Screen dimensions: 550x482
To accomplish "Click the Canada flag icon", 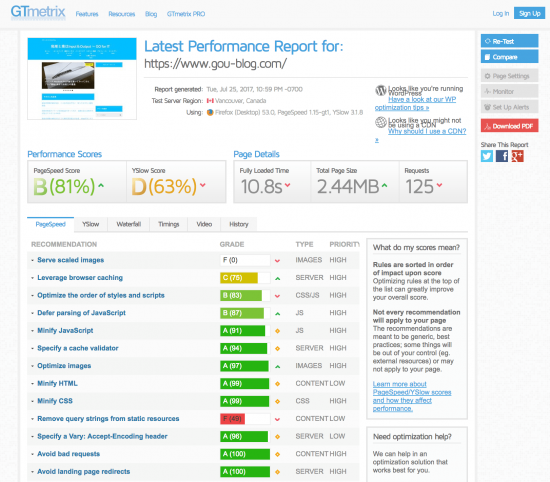I will click(x=210, y=101).
